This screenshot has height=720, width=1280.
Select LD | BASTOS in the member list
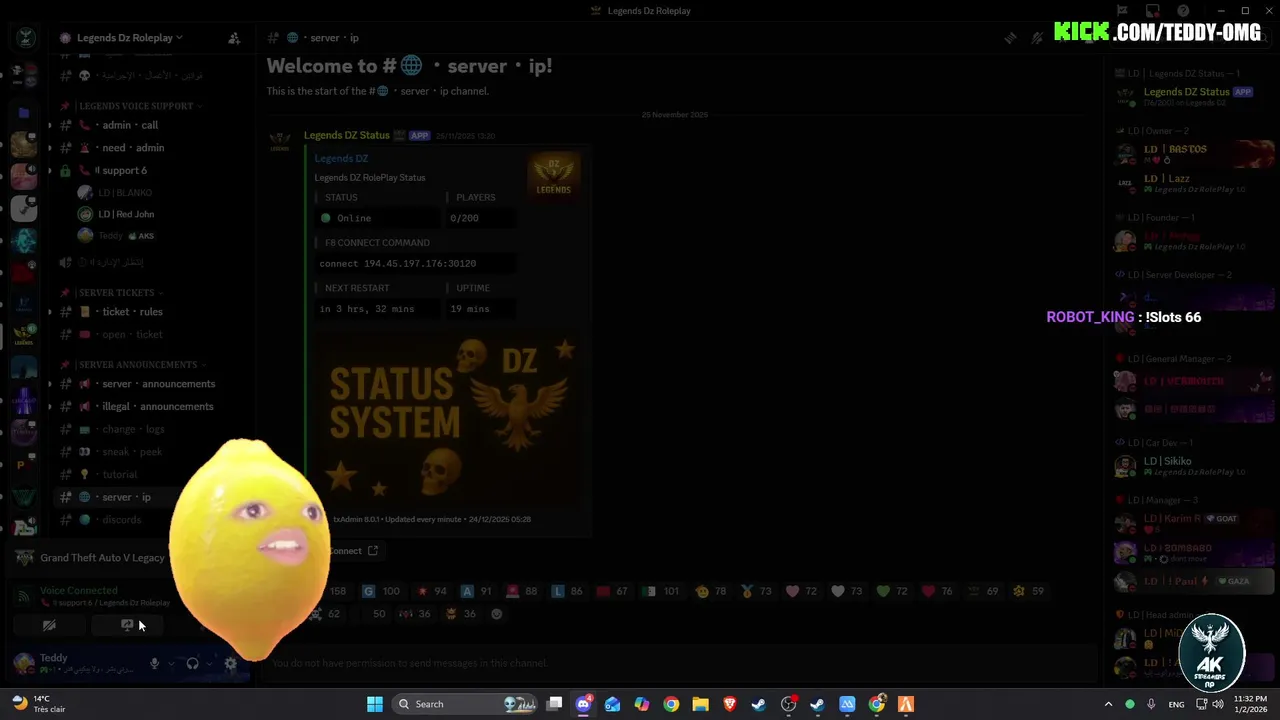(x=1194, y=155)
